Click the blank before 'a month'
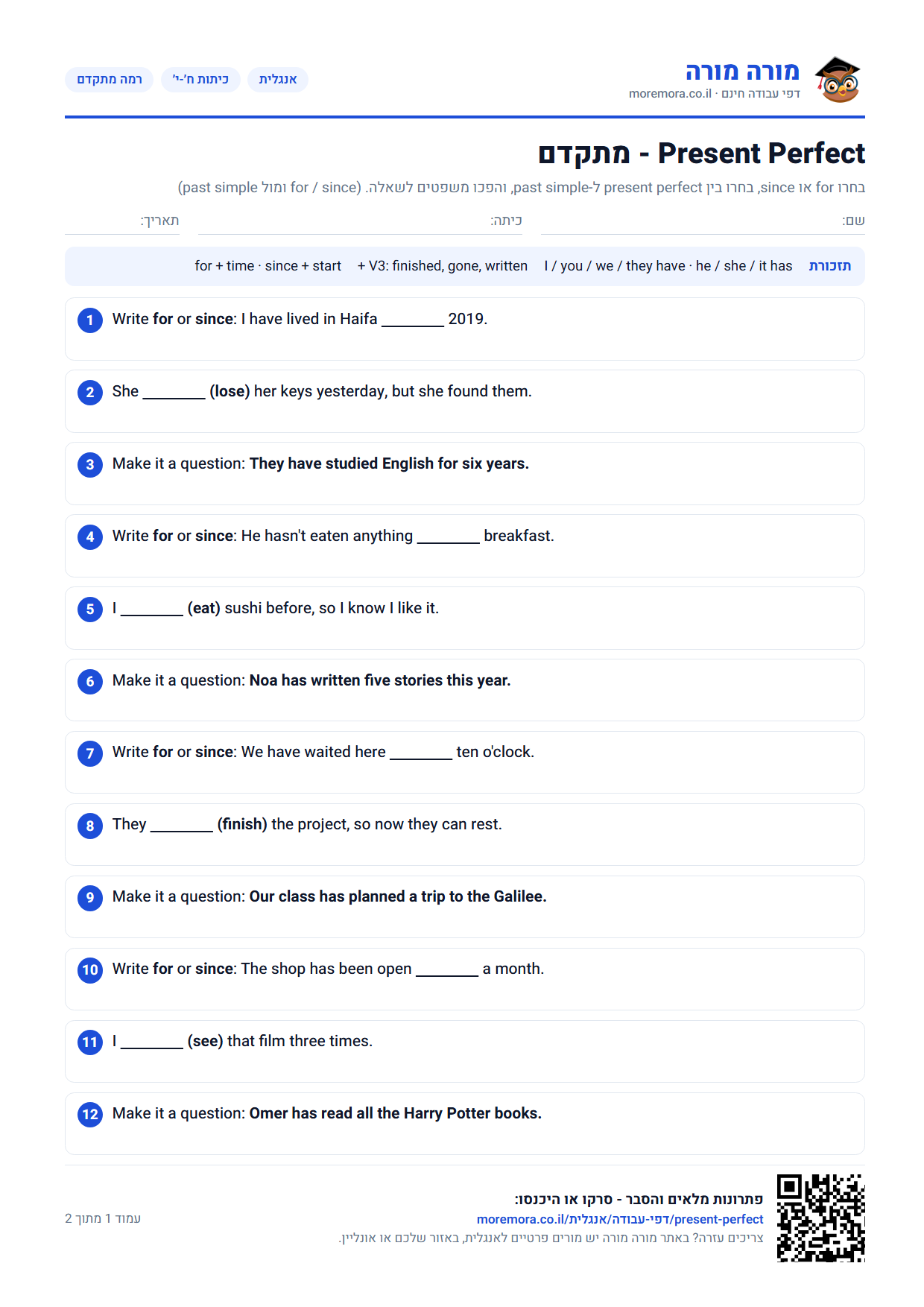924x1307 pixels. [x=447, y=971]
